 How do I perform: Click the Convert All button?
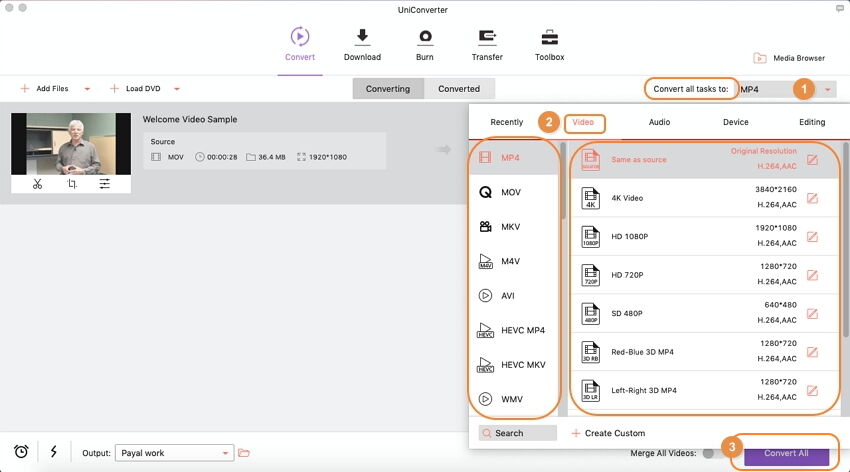[x=787, y=454]
